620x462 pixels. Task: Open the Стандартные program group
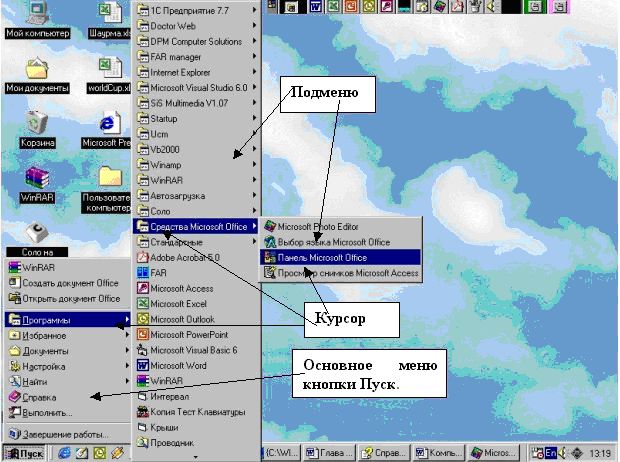[x=196, y=242]
